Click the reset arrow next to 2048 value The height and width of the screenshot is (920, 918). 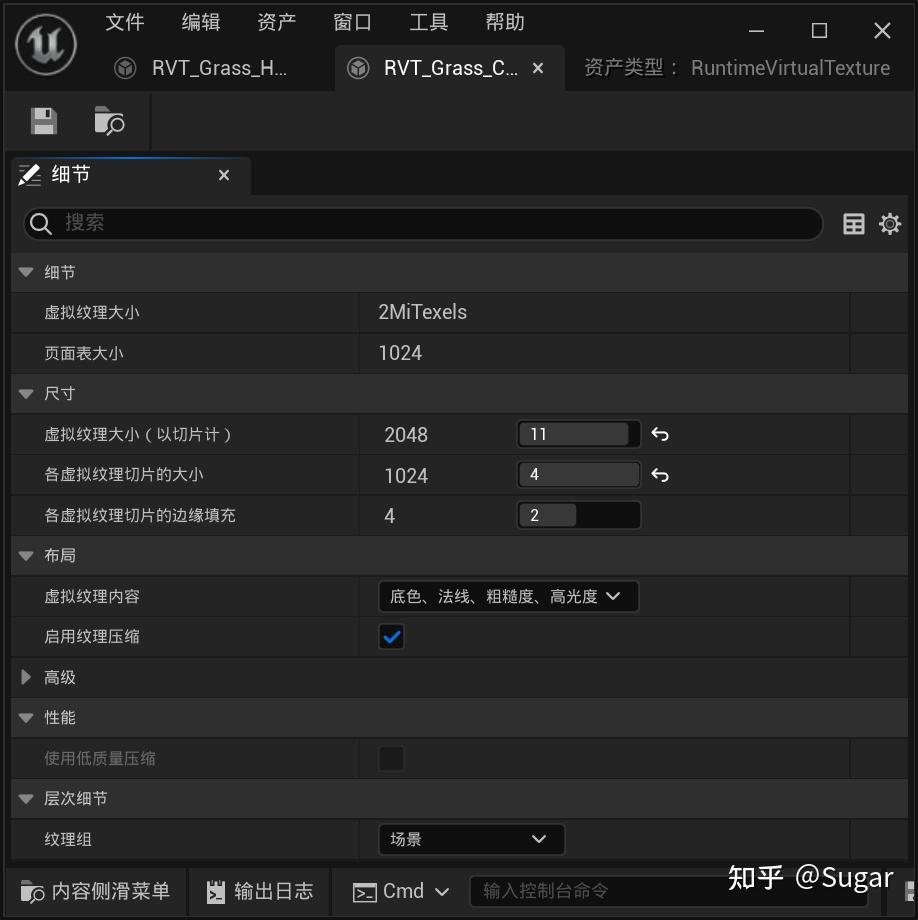pyautogui.click(x=659, y=434)
